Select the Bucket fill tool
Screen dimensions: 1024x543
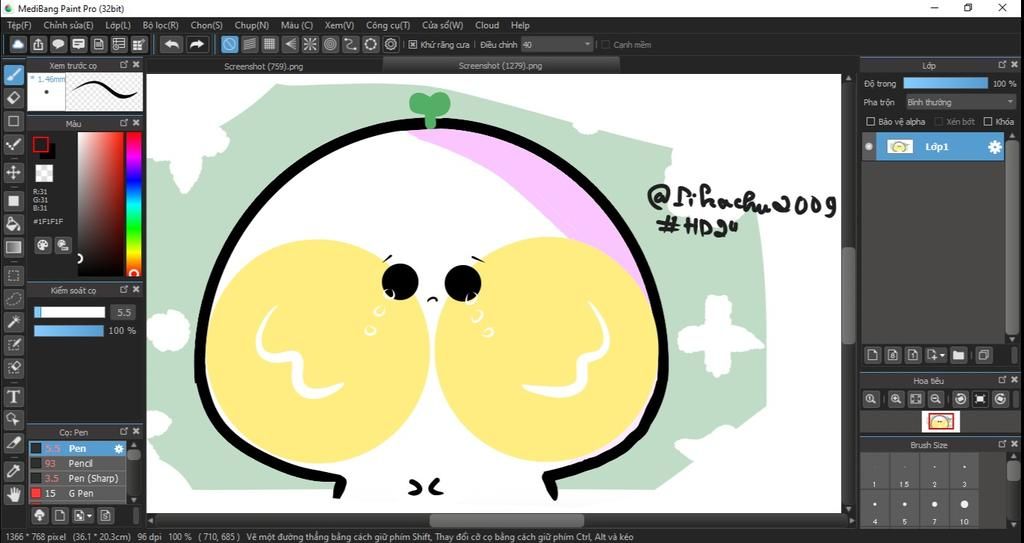tap(14, 223)
